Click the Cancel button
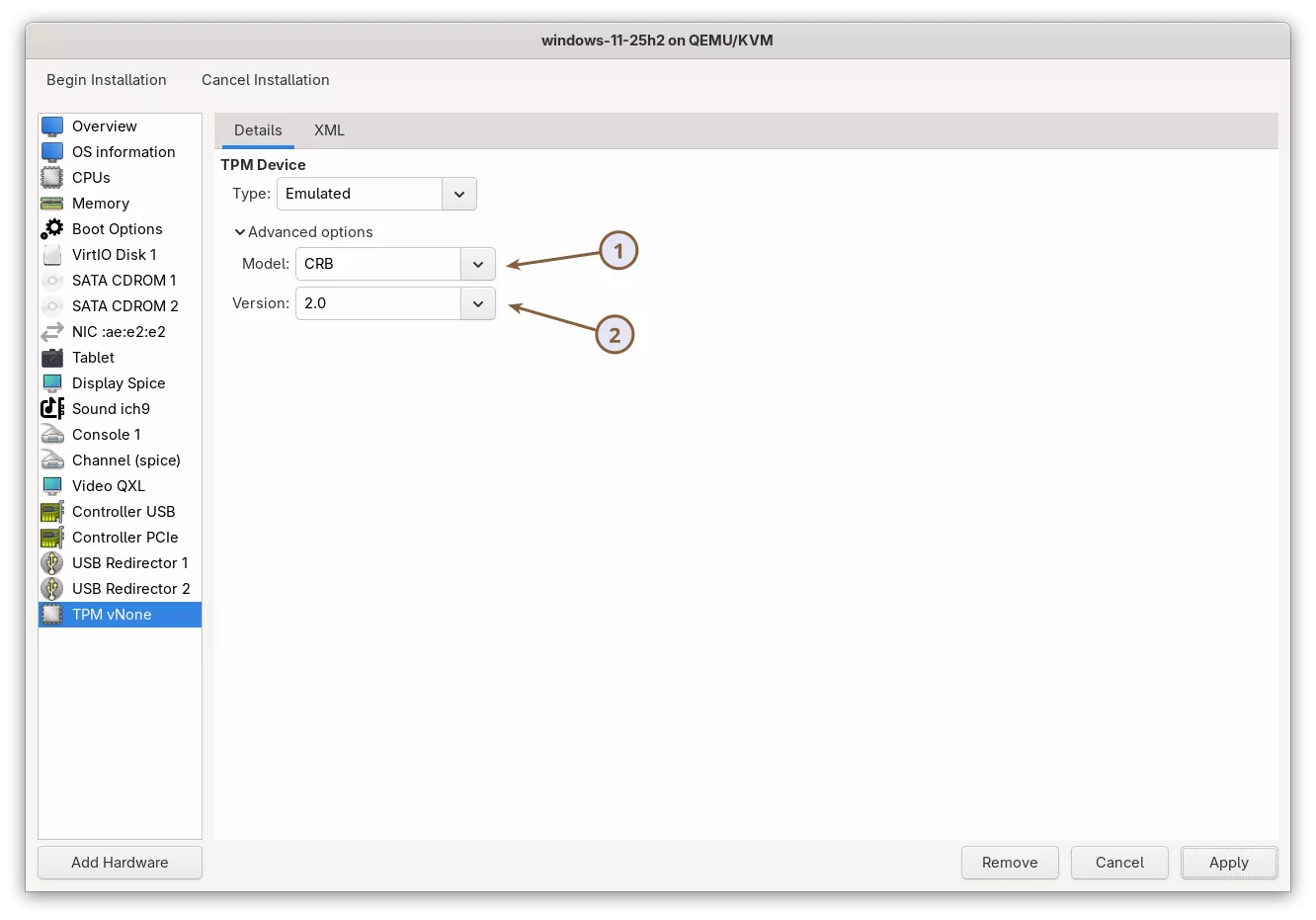Image resolution: width=1316 pixels, height=920 pixels. 1119,863
